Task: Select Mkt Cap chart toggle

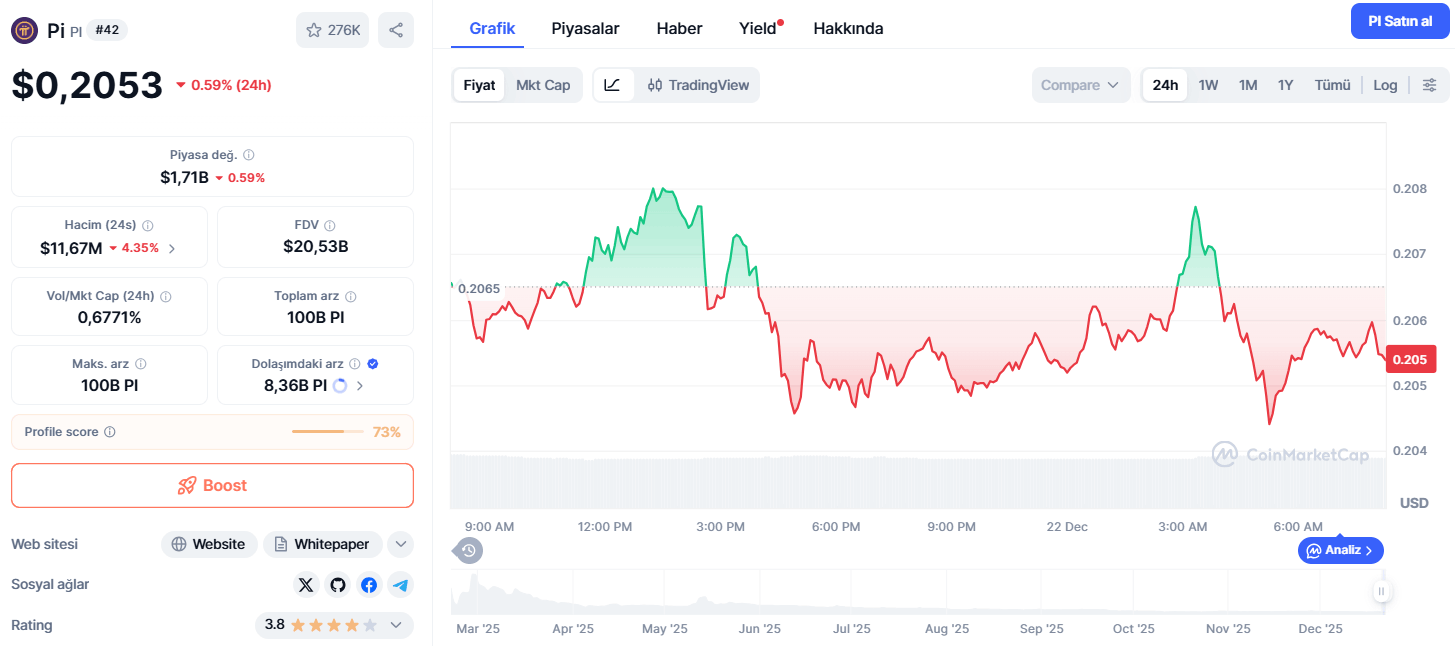Action: pos(543,85)
